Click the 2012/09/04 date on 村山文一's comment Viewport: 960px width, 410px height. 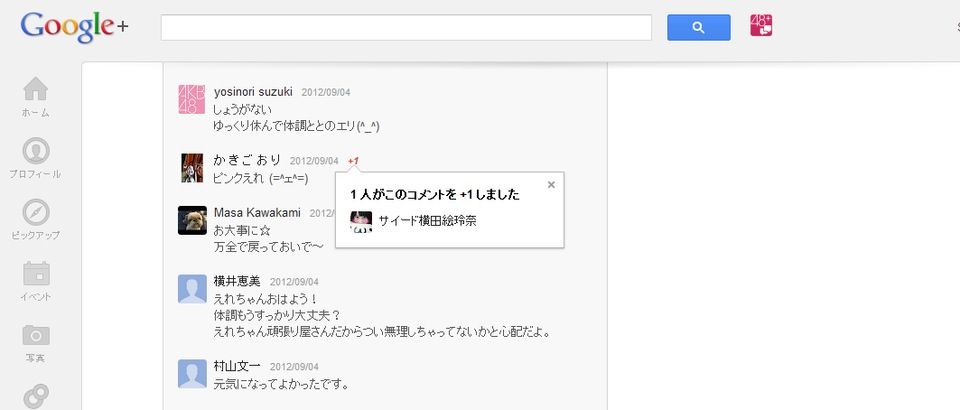[294, 367]
